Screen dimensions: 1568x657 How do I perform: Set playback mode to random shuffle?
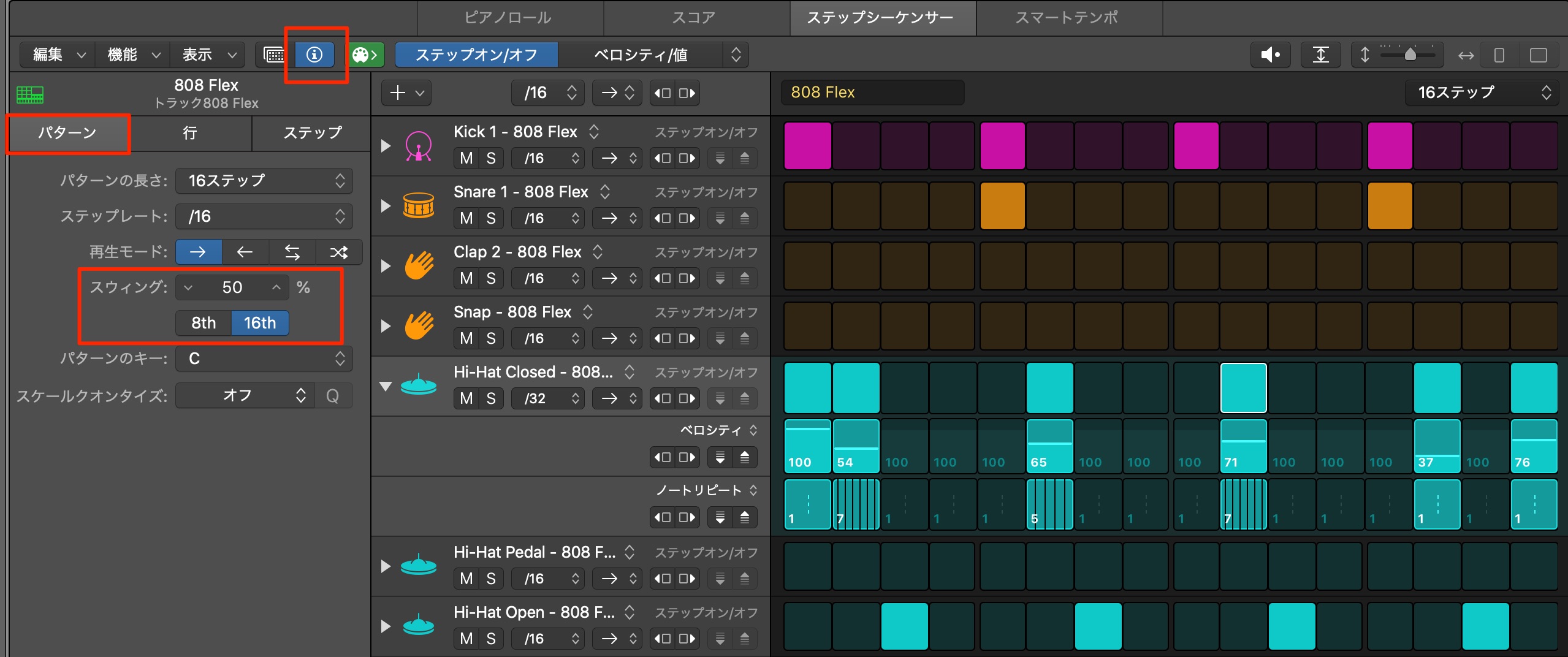pyautogui.click(x=339, y=252)
